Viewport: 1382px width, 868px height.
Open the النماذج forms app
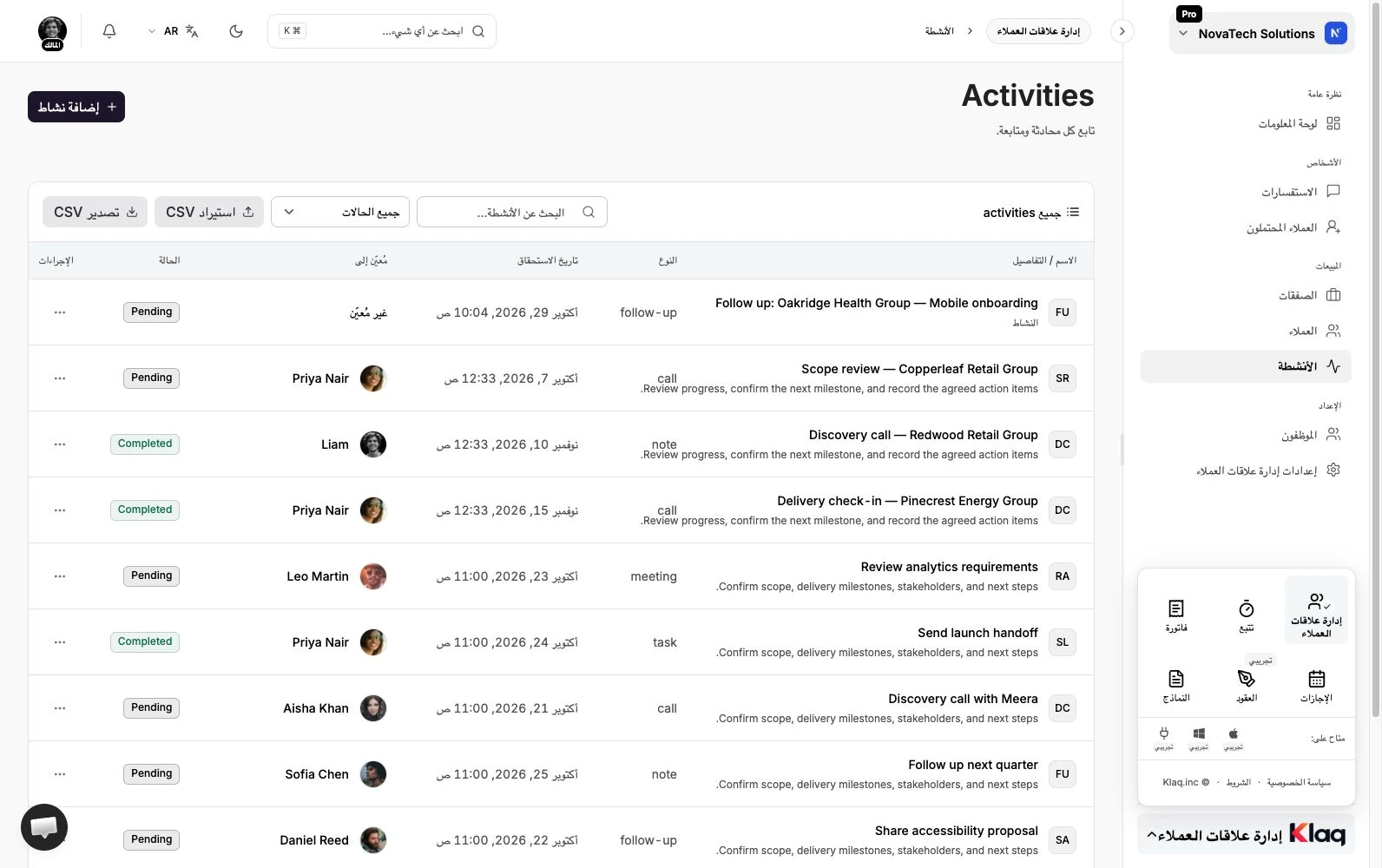1176,685
